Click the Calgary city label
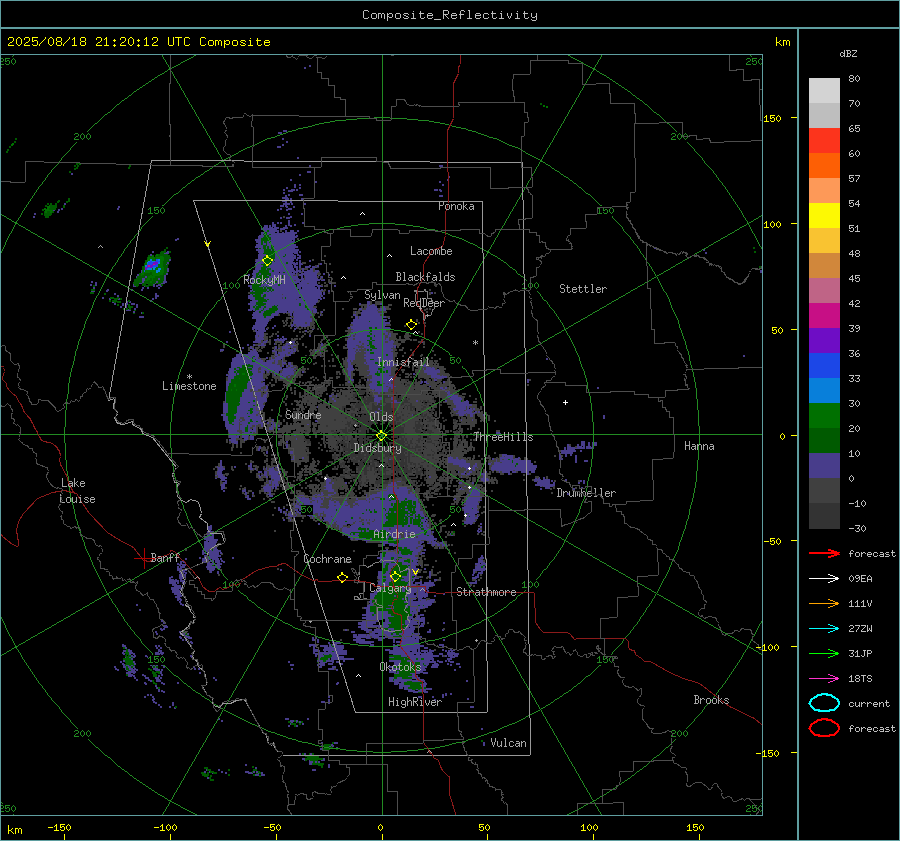The height and width of the screenshot is (841, 900). click(x=390, y=588)
